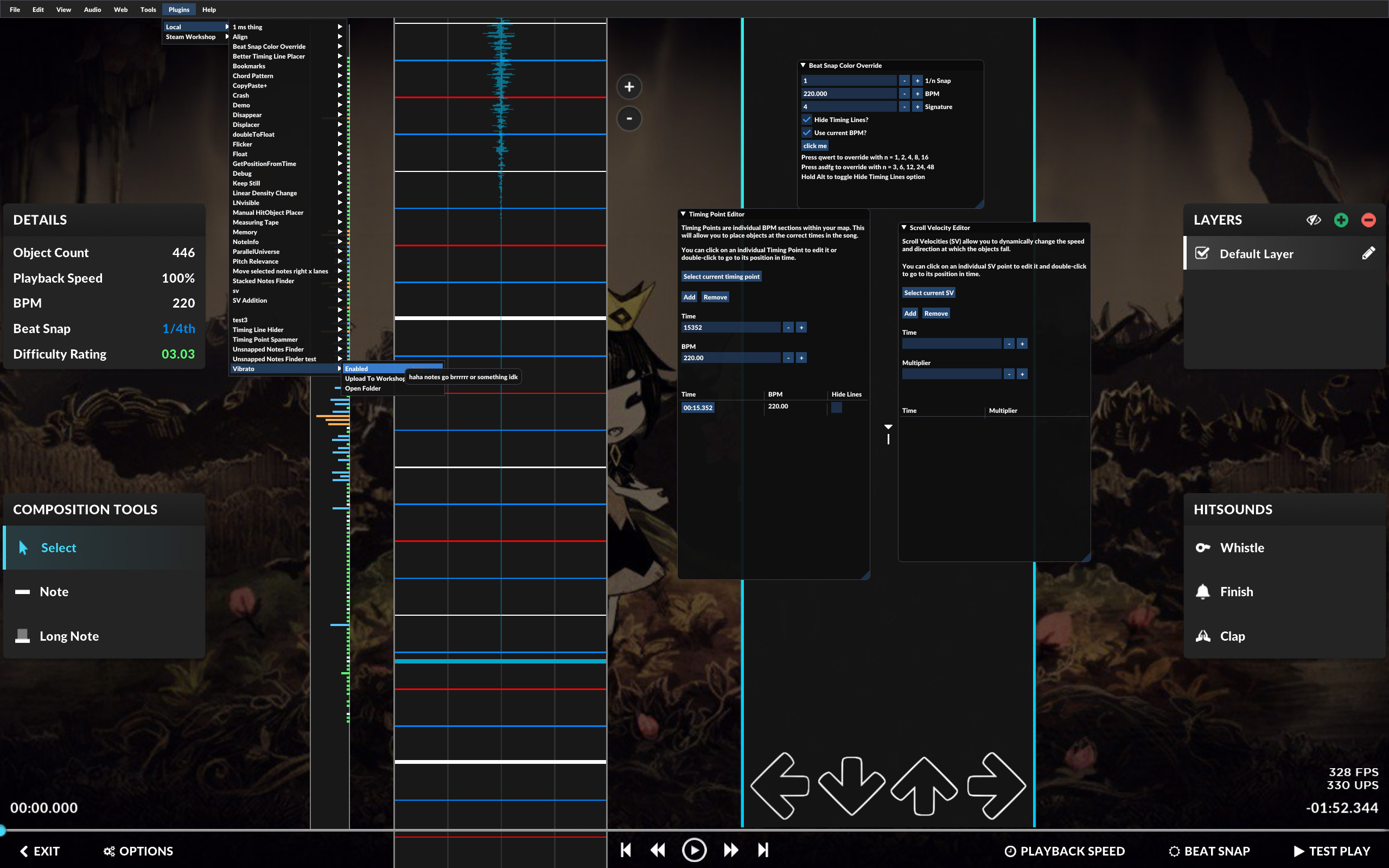Screen dimensions: 1389x868
Task: Click the zoom in plus button
Action: (x=629, y=87)
